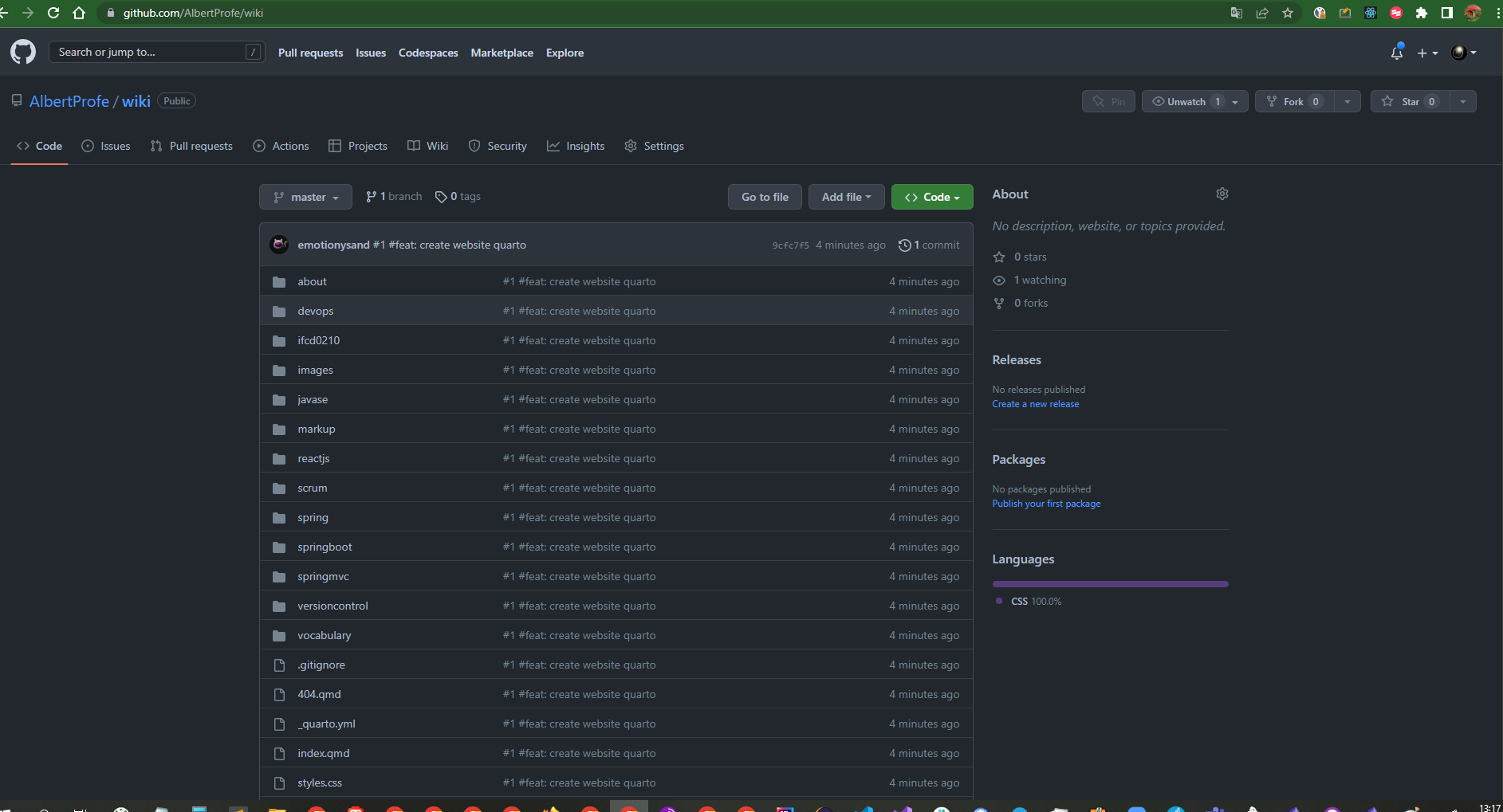Open the javase folder icon
Viewport: 1503px width, 812px height.
(279, 400)
